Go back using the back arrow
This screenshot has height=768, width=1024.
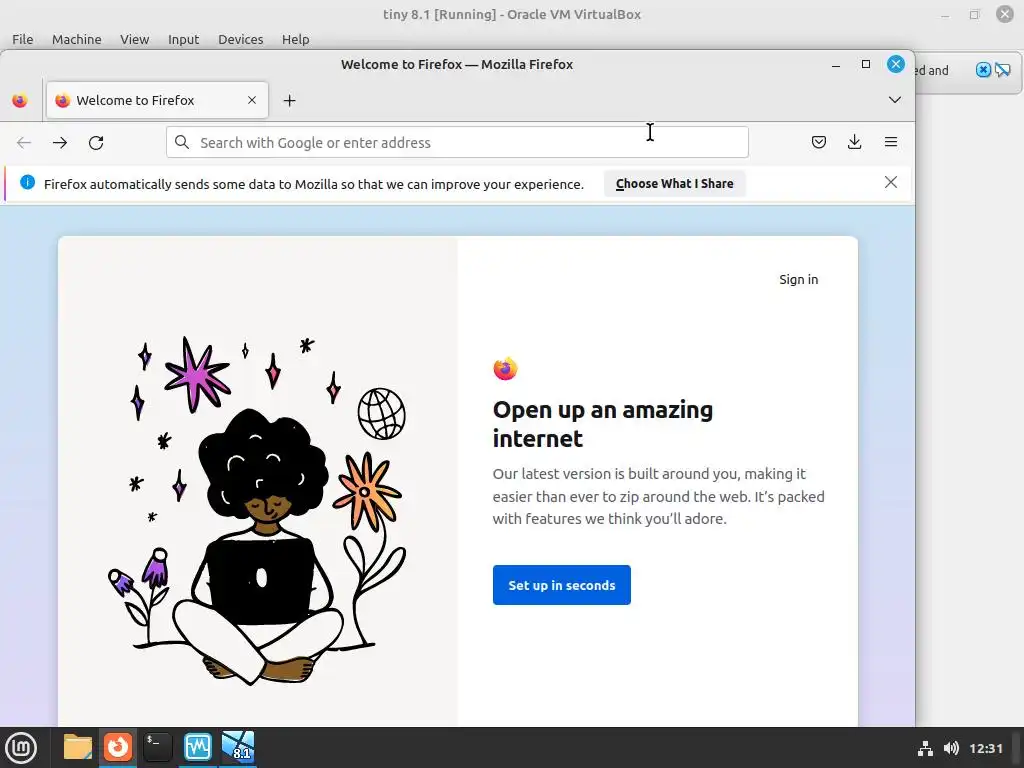24,142
